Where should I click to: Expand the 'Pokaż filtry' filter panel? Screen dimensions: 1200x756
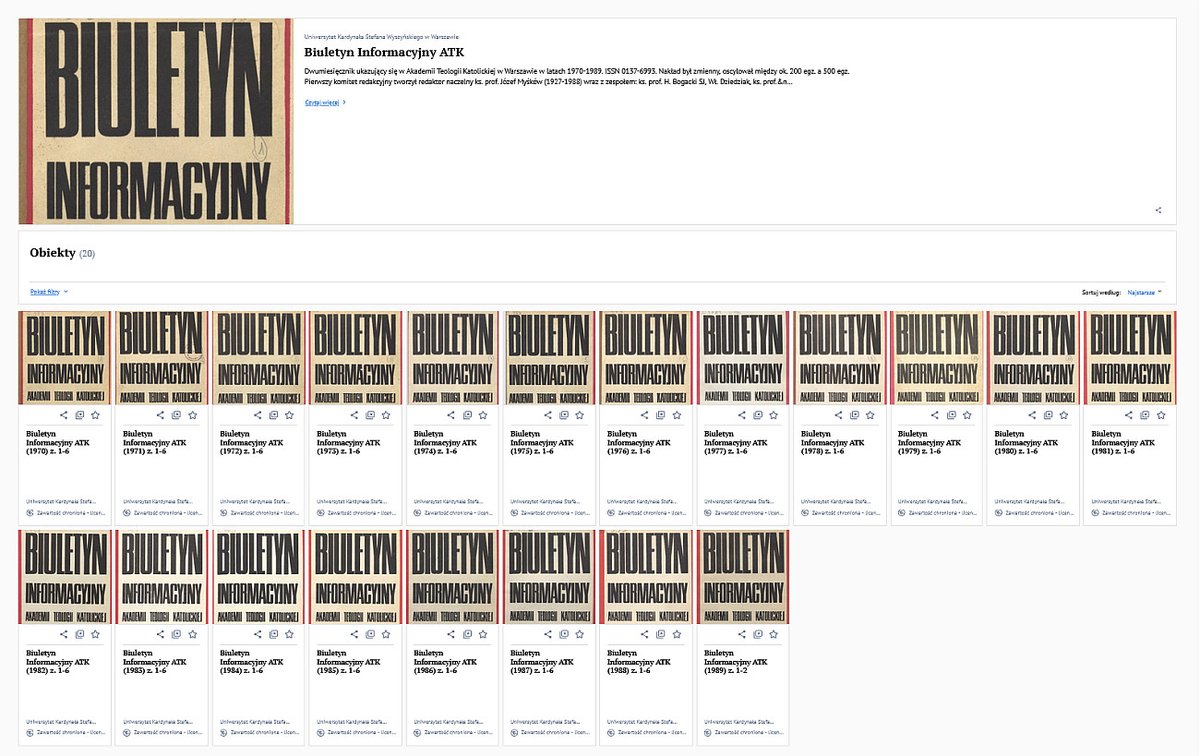[49, 292]
